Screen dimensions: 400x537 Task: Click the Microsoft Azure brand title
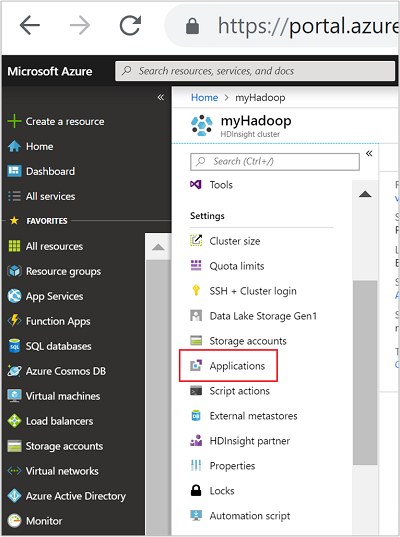click(x=50, y=71)
